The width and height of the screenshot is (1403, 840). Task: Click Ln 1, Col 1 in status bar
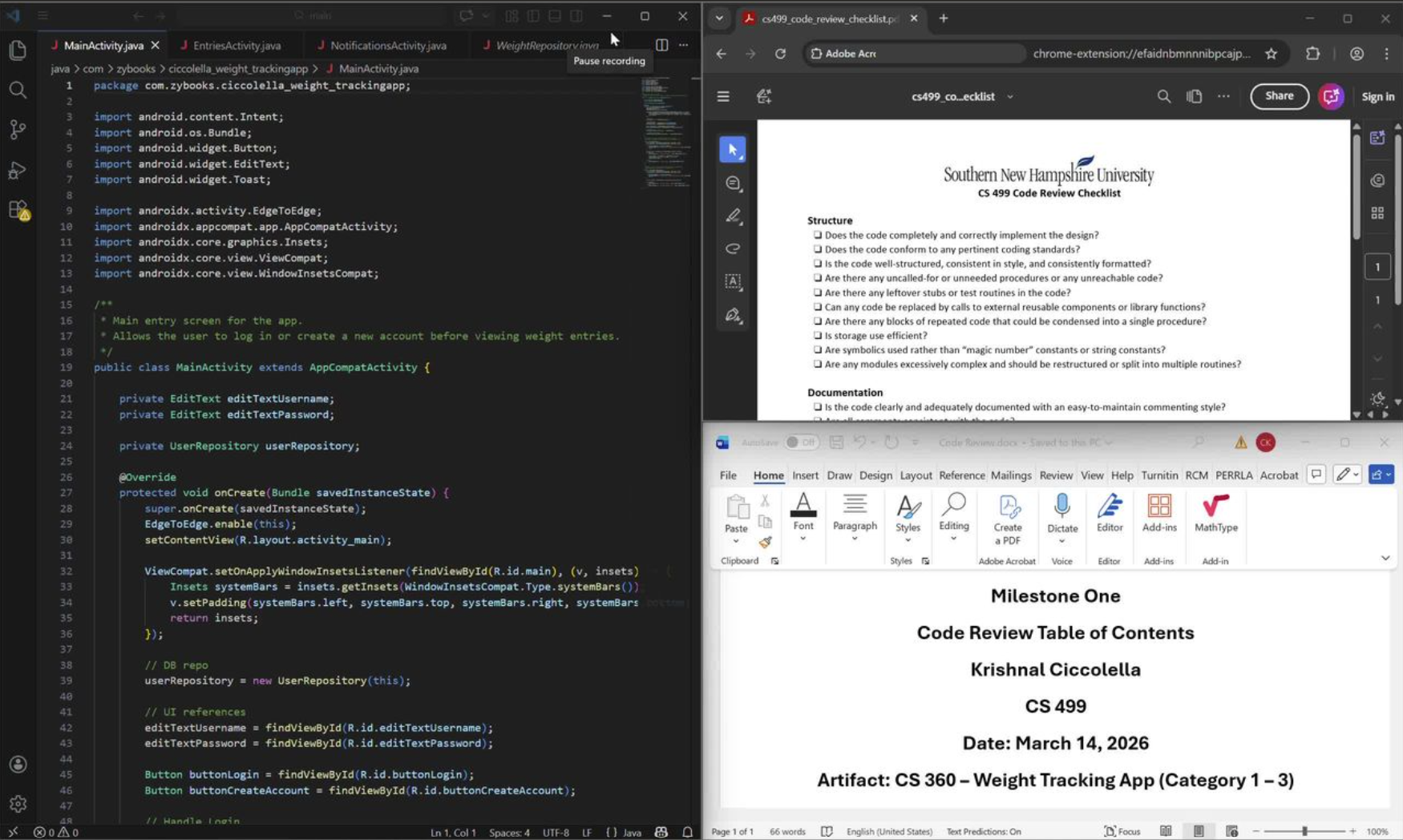453,832
